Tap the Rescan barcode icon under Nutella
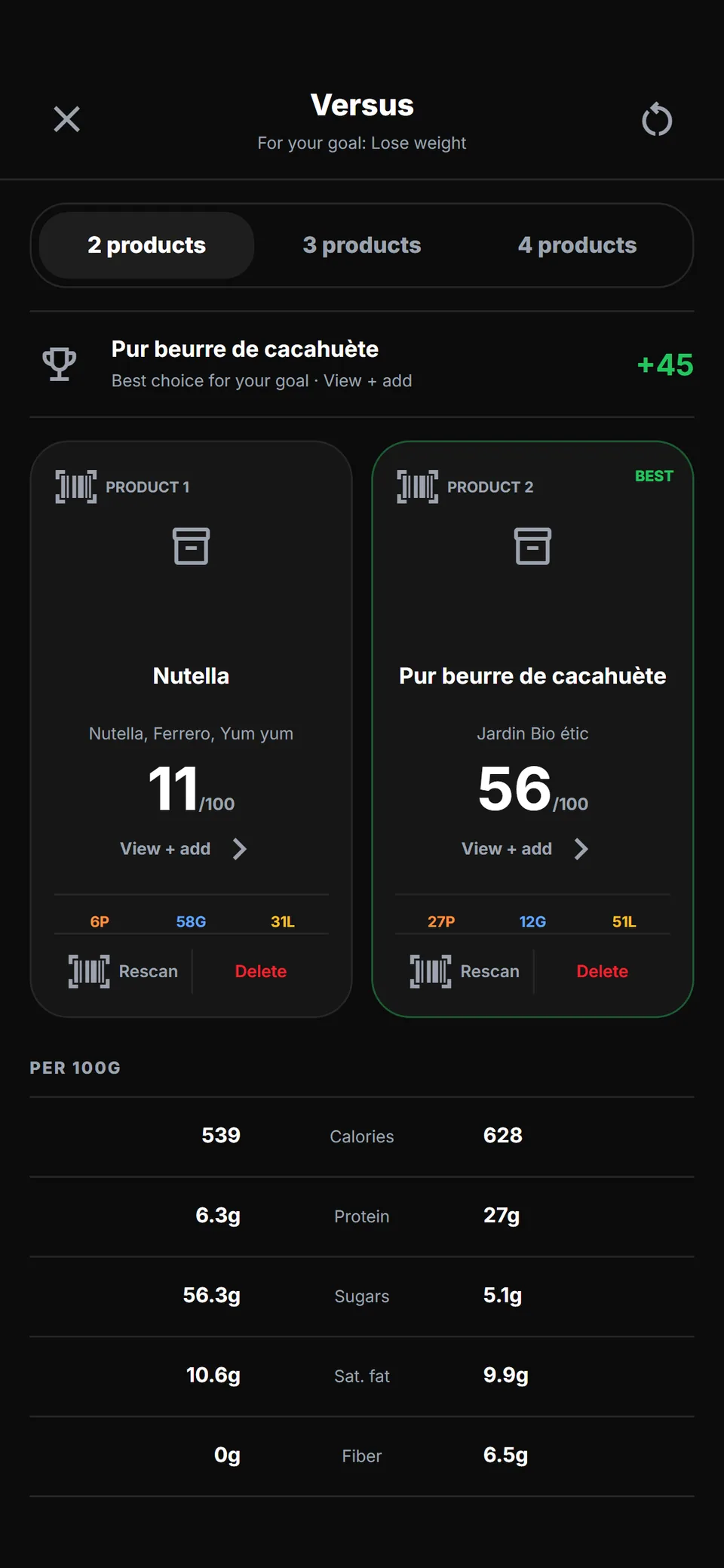 [89, 971]
